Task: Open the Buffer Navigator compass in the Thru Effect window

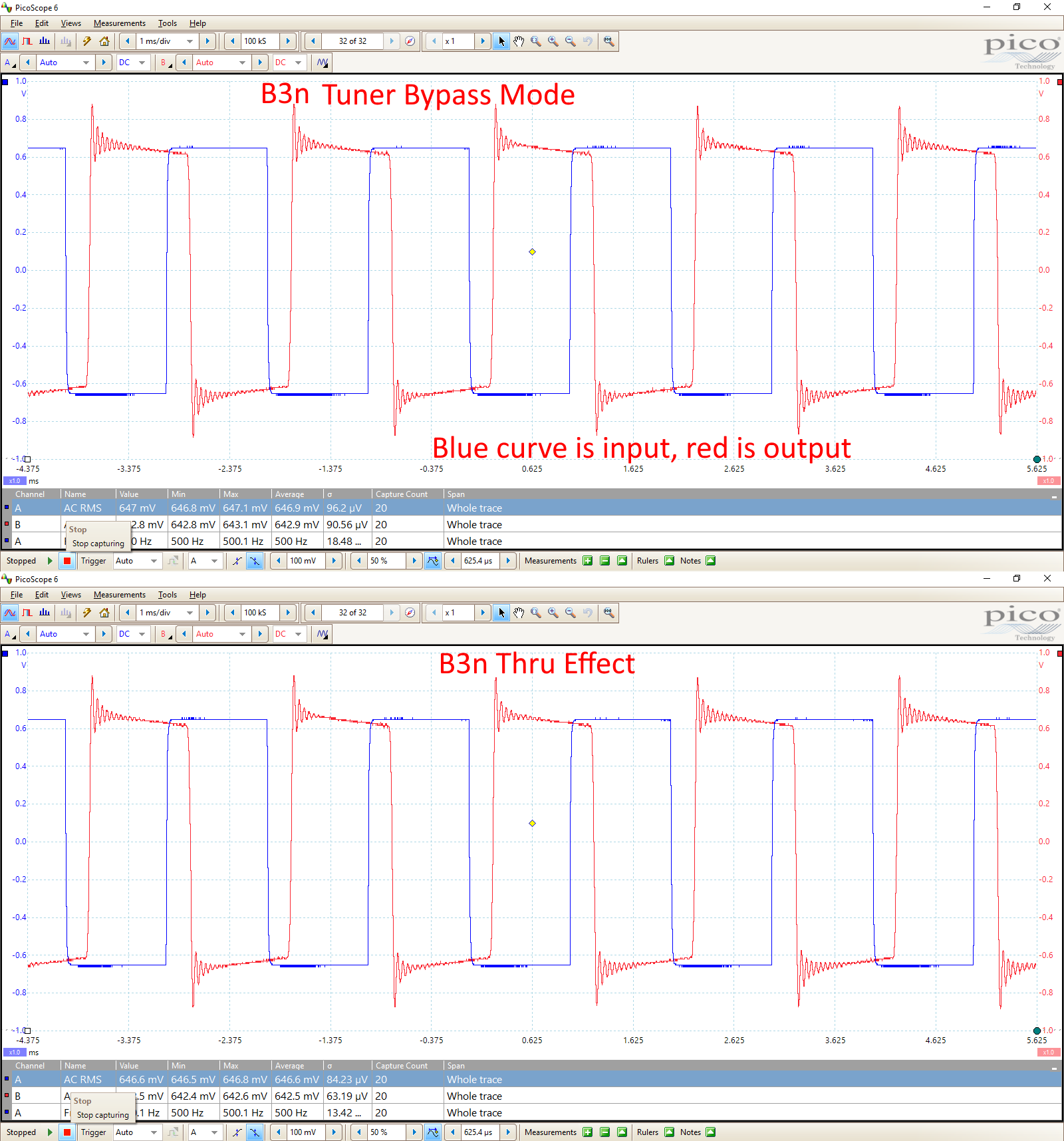Action: 410,613
